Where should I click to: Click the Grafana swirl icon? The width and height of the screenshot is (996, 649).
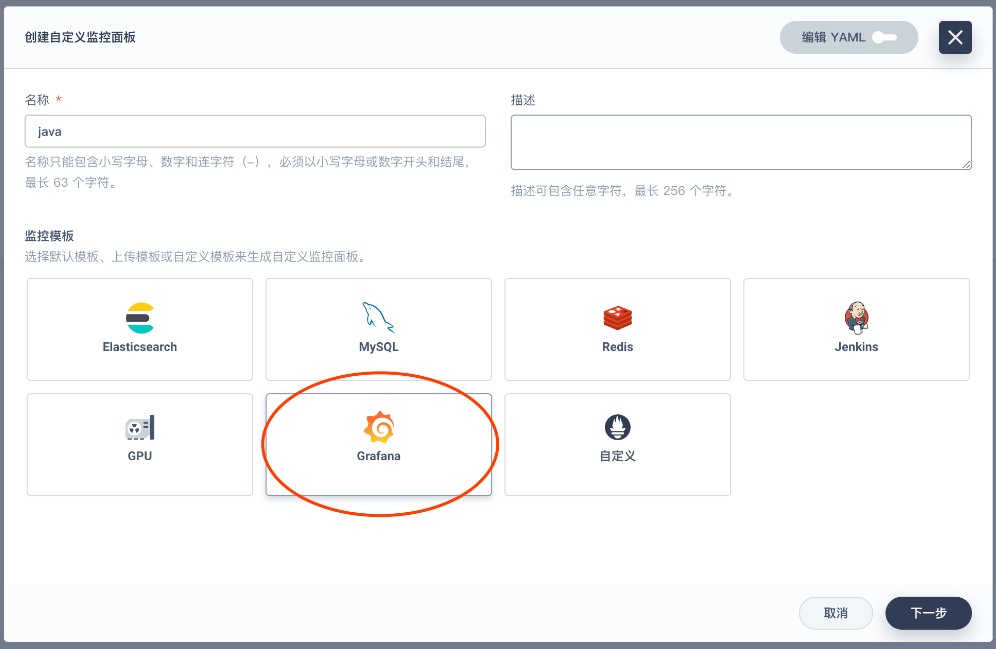pyautogui.click(x=379, y=427)
